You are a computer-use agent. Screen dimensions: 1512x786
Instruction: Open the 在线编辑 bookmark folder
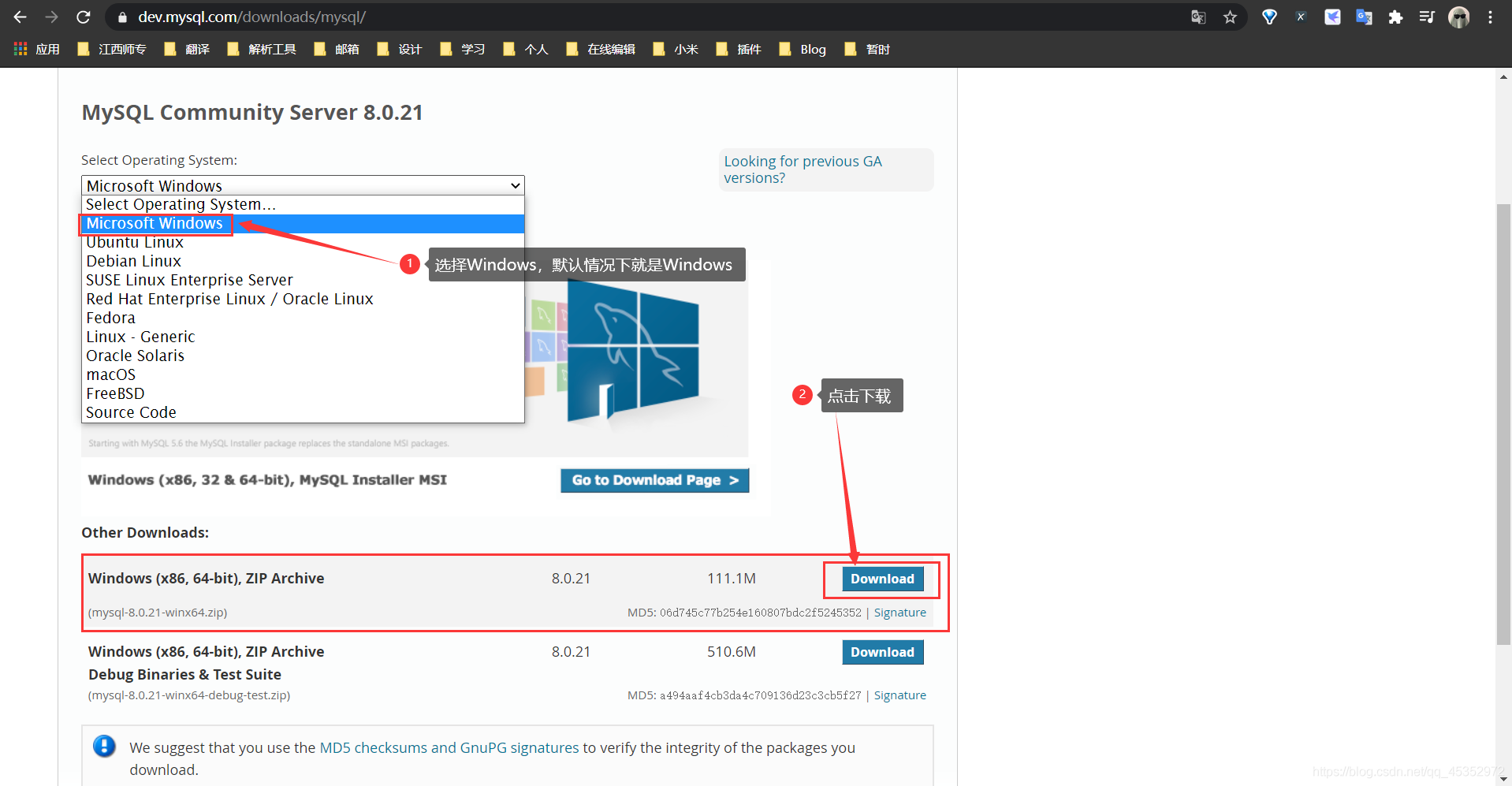click(601, 49)
